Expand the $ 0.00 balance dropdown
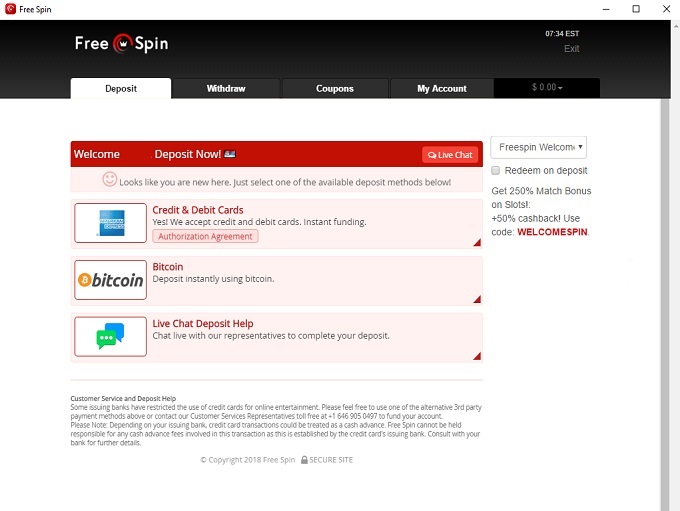 546,88
